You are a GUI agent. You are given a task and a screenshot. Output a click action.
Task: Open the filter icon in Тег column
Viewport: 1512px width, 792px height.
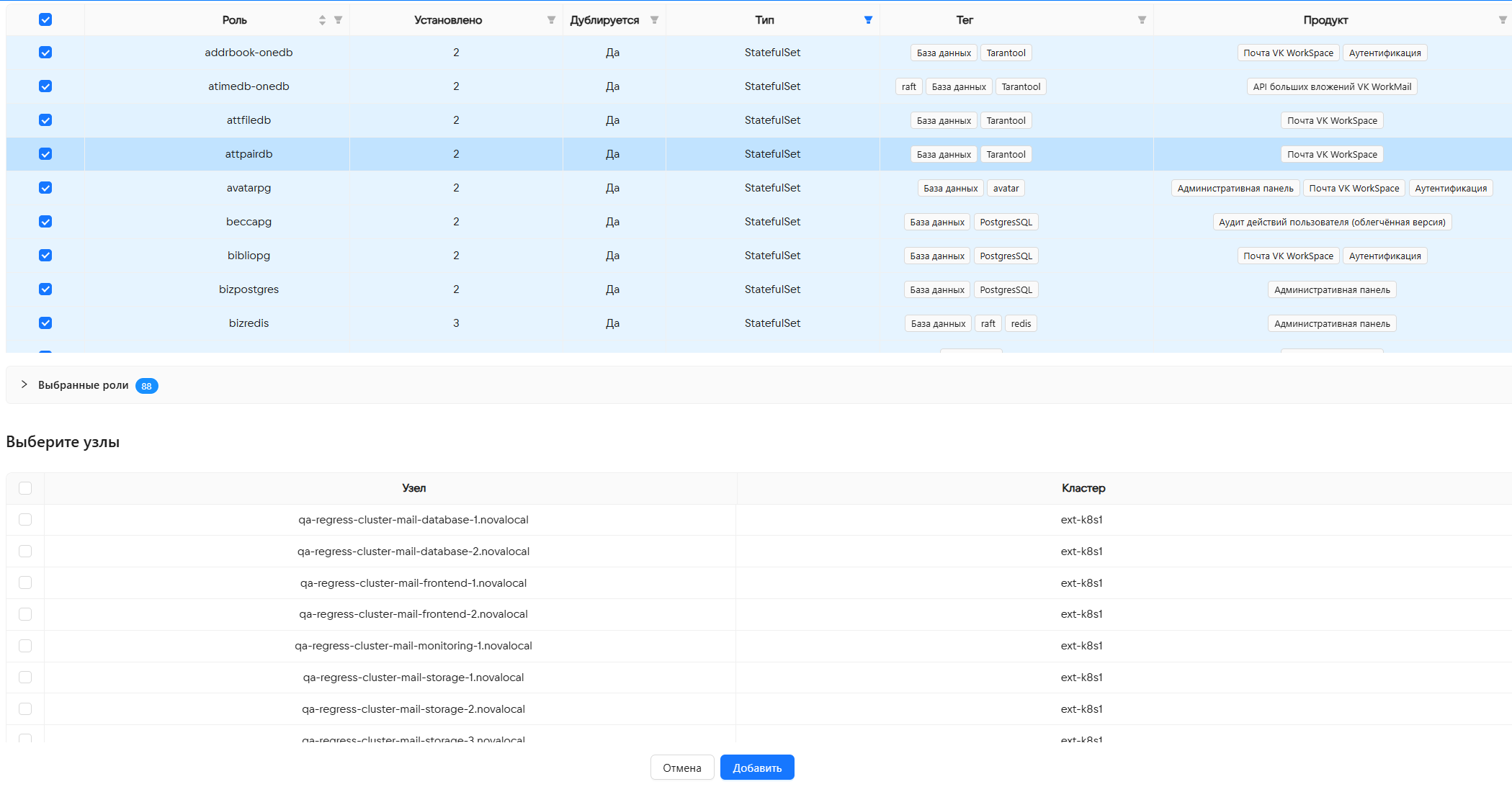1142,20
